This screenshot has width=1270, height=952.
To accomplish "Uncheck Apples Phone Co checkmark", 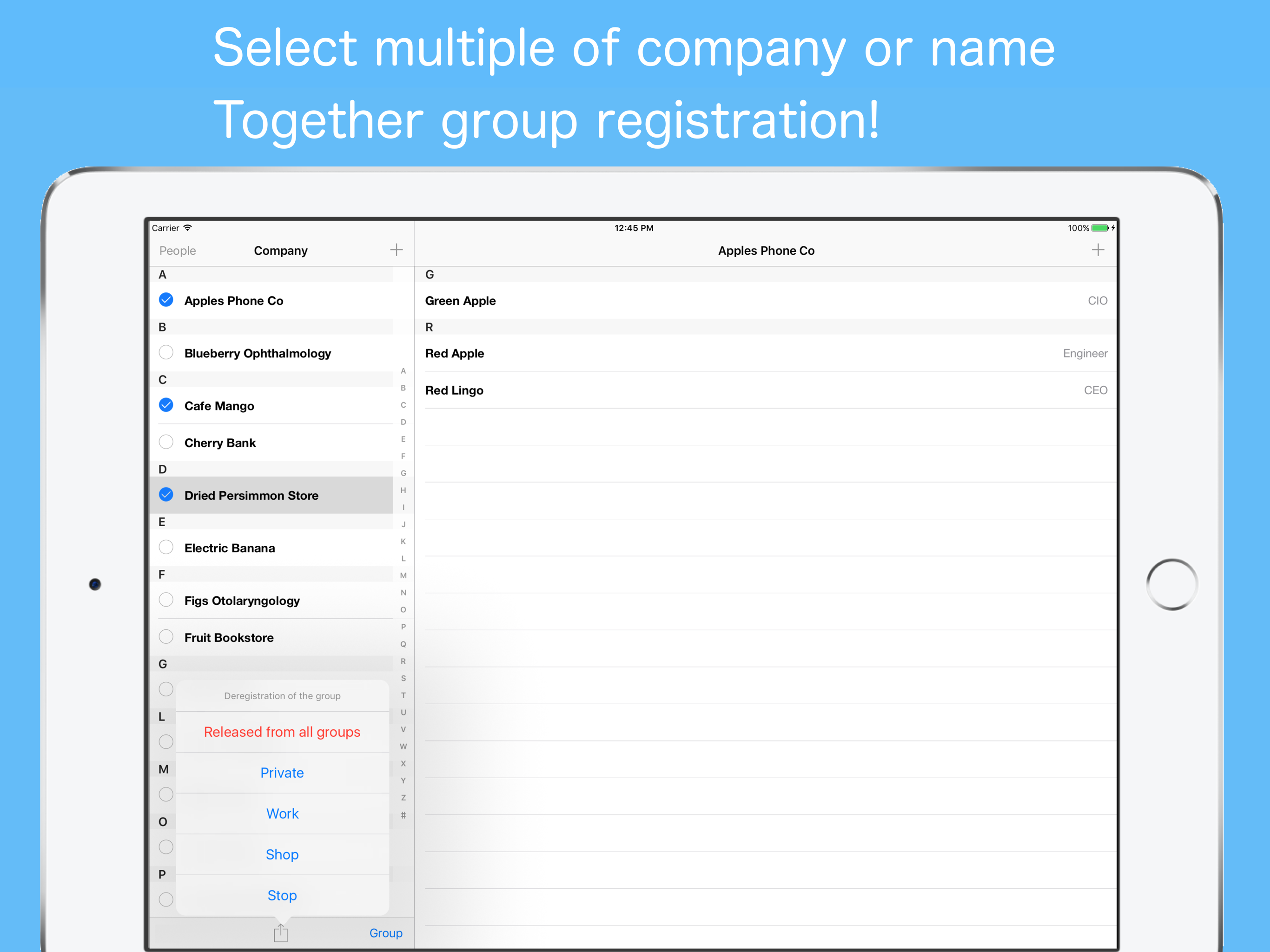I will (166, 300).
